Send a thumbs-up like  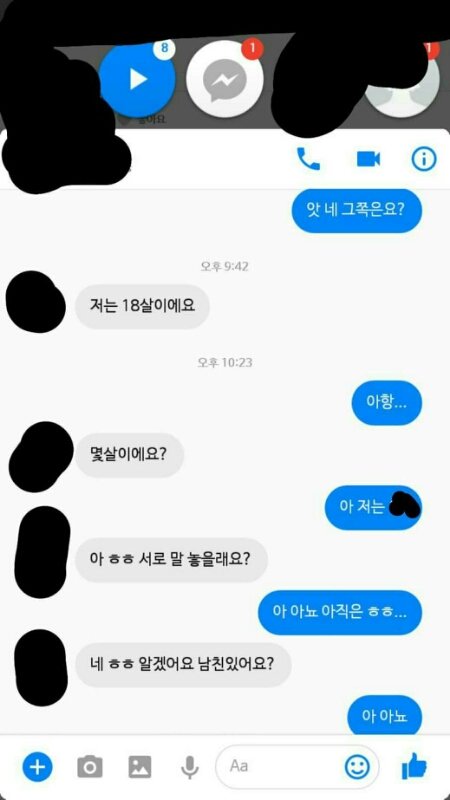(414, 766)
